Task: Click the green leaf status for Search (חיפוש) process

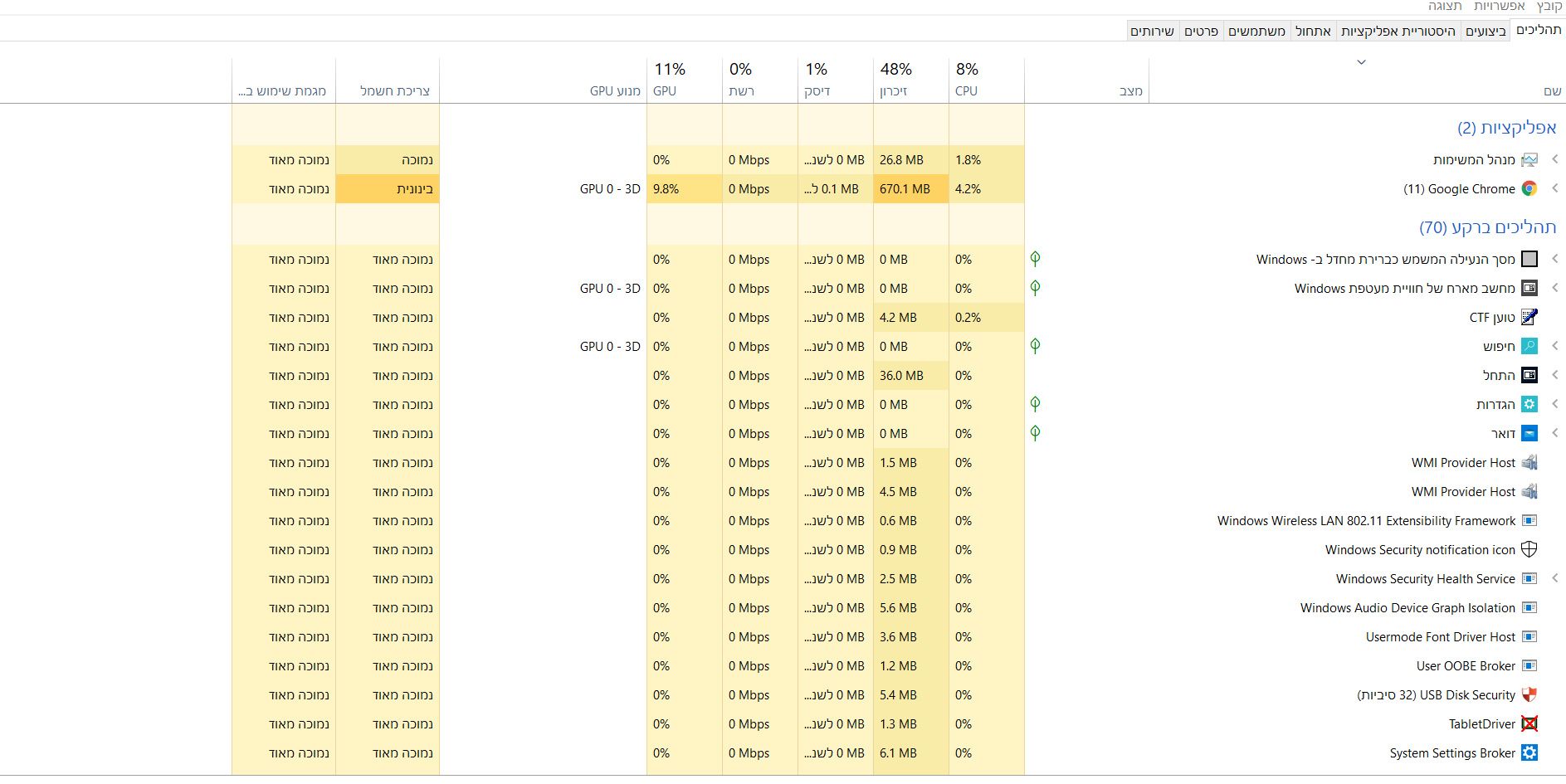Action: (1035, 346)
